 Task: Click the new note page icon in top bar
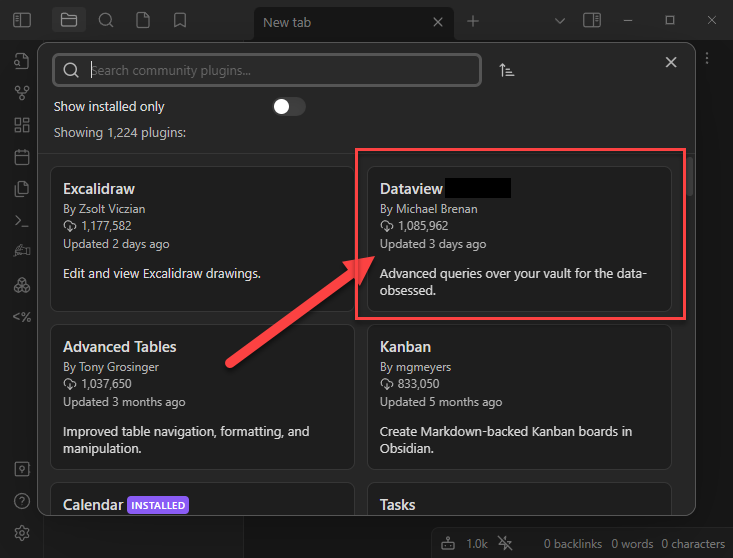tap(143, 21)
